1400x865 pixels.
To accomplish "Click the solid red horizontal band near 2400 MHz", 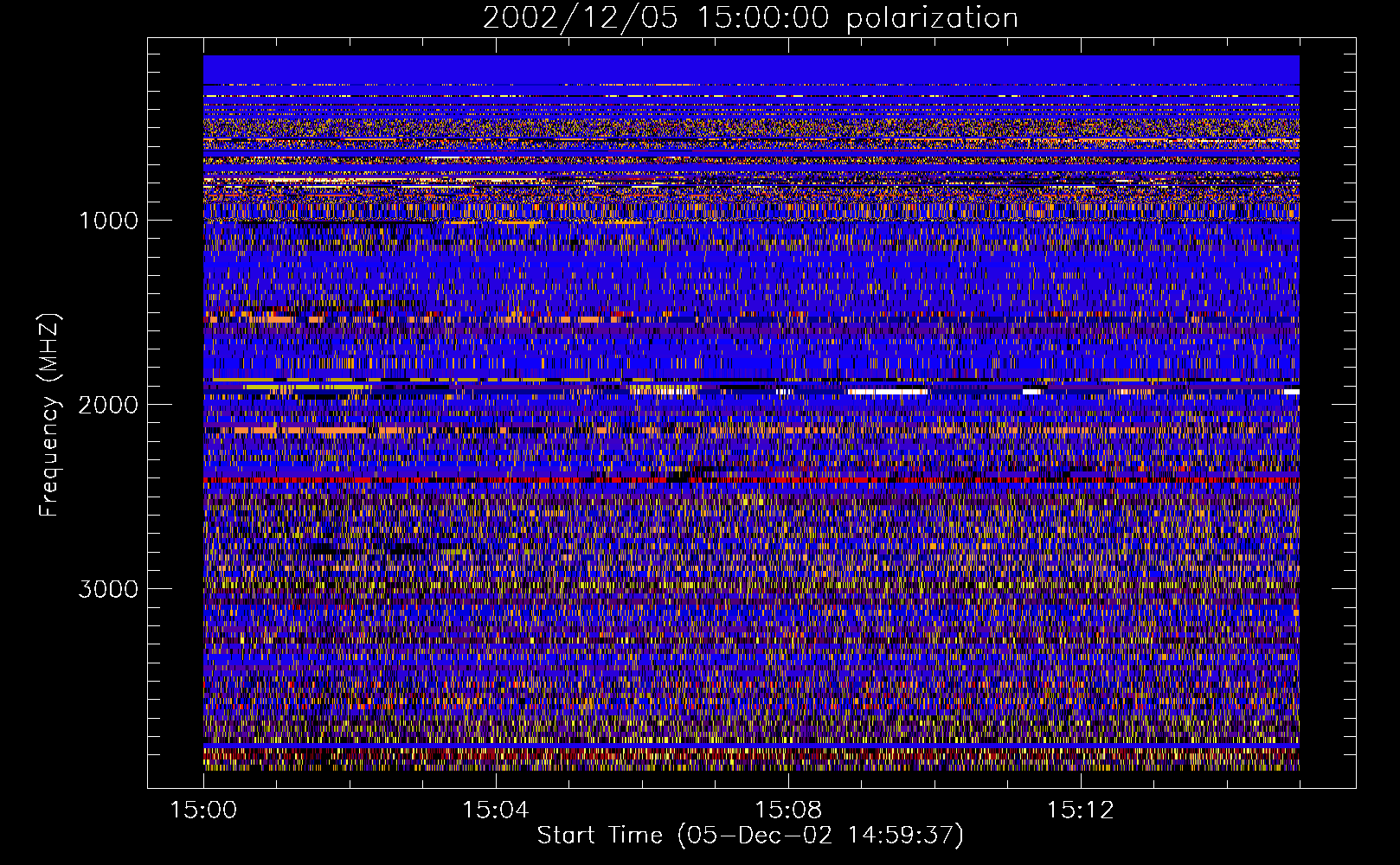I will pyautogui.click(x=751, y=478).
